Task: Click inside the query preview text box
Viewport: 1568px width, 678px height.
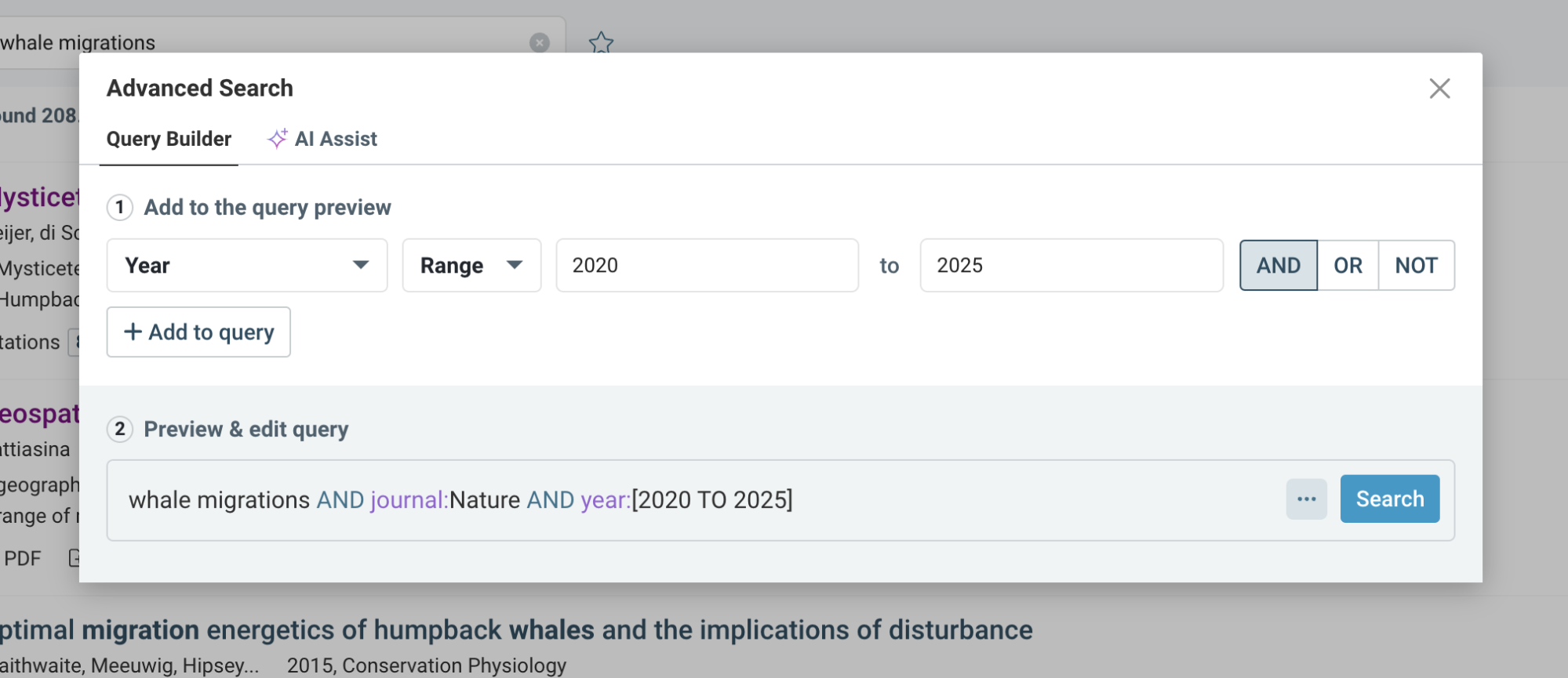Action: pyautogui.click(x=1020, y=500)
